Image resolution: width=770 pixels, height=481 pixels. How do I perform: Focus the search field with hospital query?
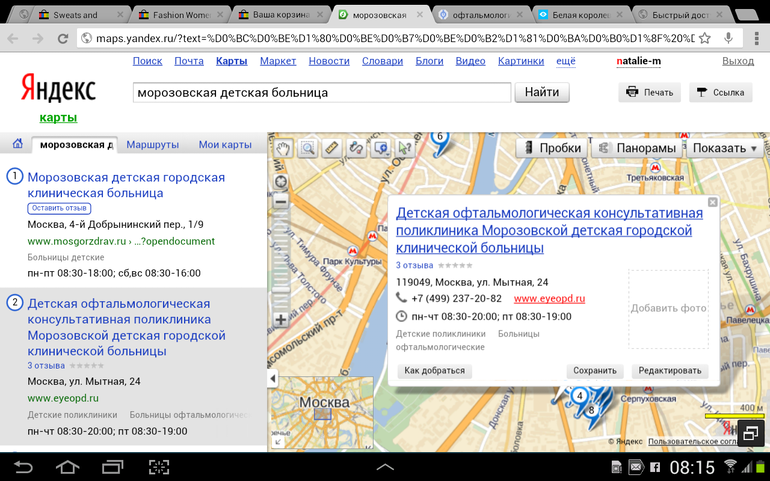[322, 92]
